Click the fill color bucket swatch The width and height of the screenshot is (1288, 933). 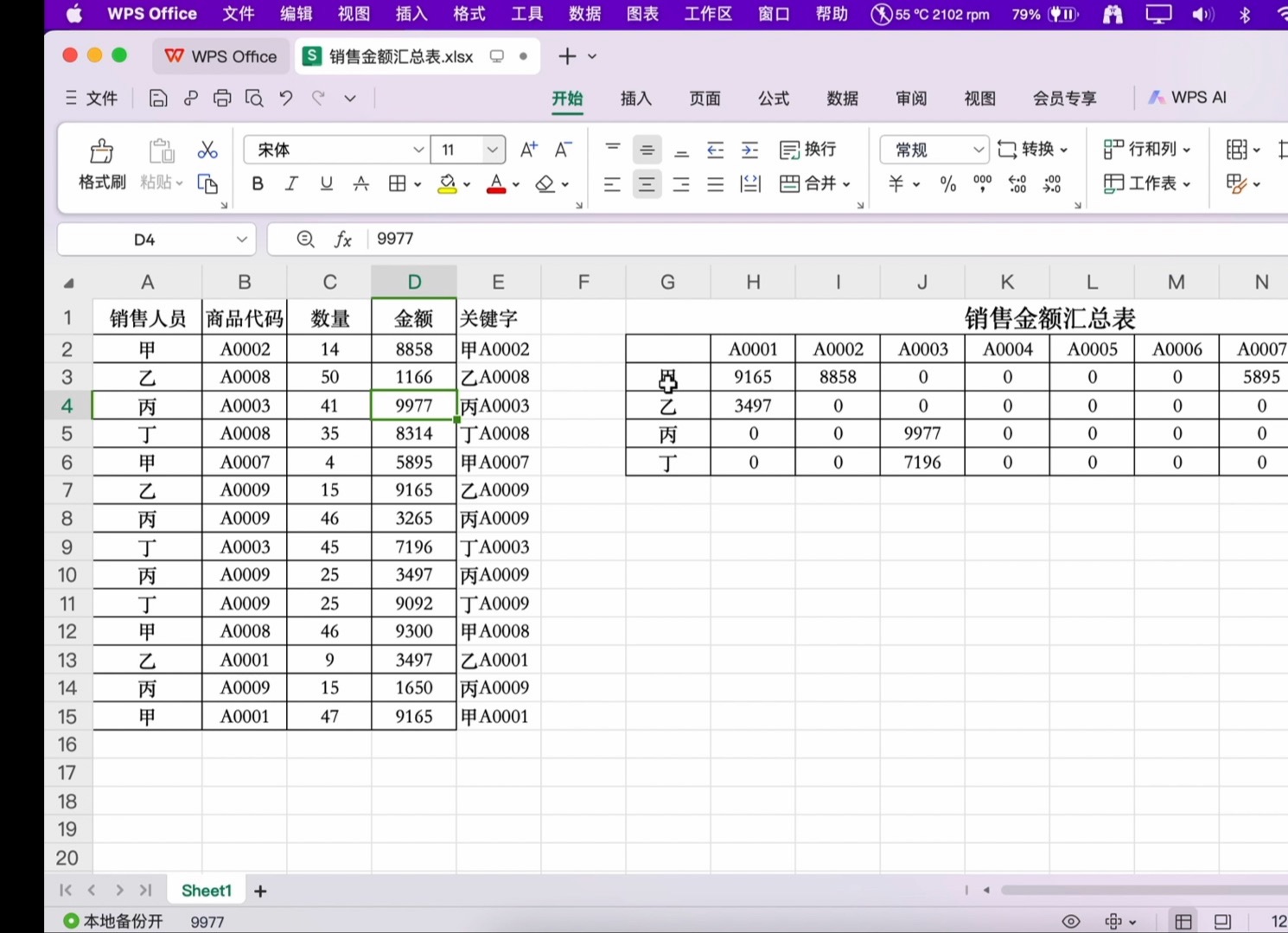click(x=447, y=184)
